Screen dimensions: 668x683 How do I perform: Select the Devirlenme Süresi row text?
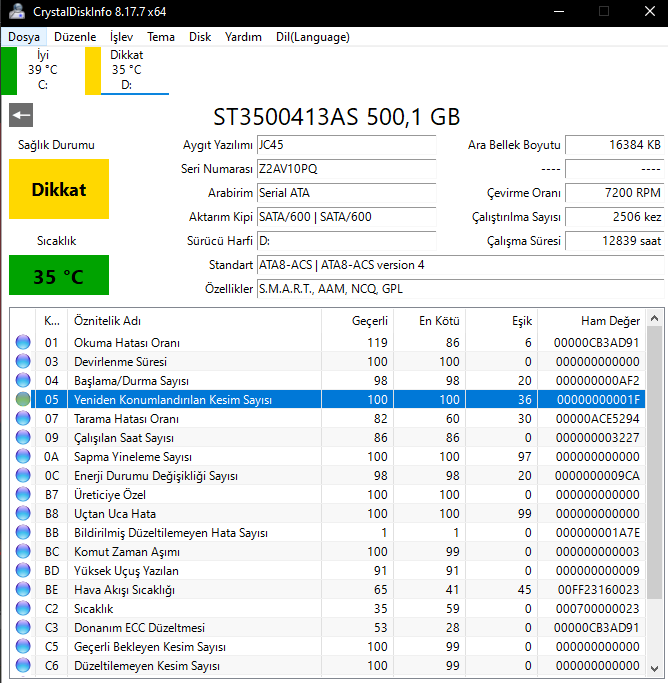tap(120, 362)
